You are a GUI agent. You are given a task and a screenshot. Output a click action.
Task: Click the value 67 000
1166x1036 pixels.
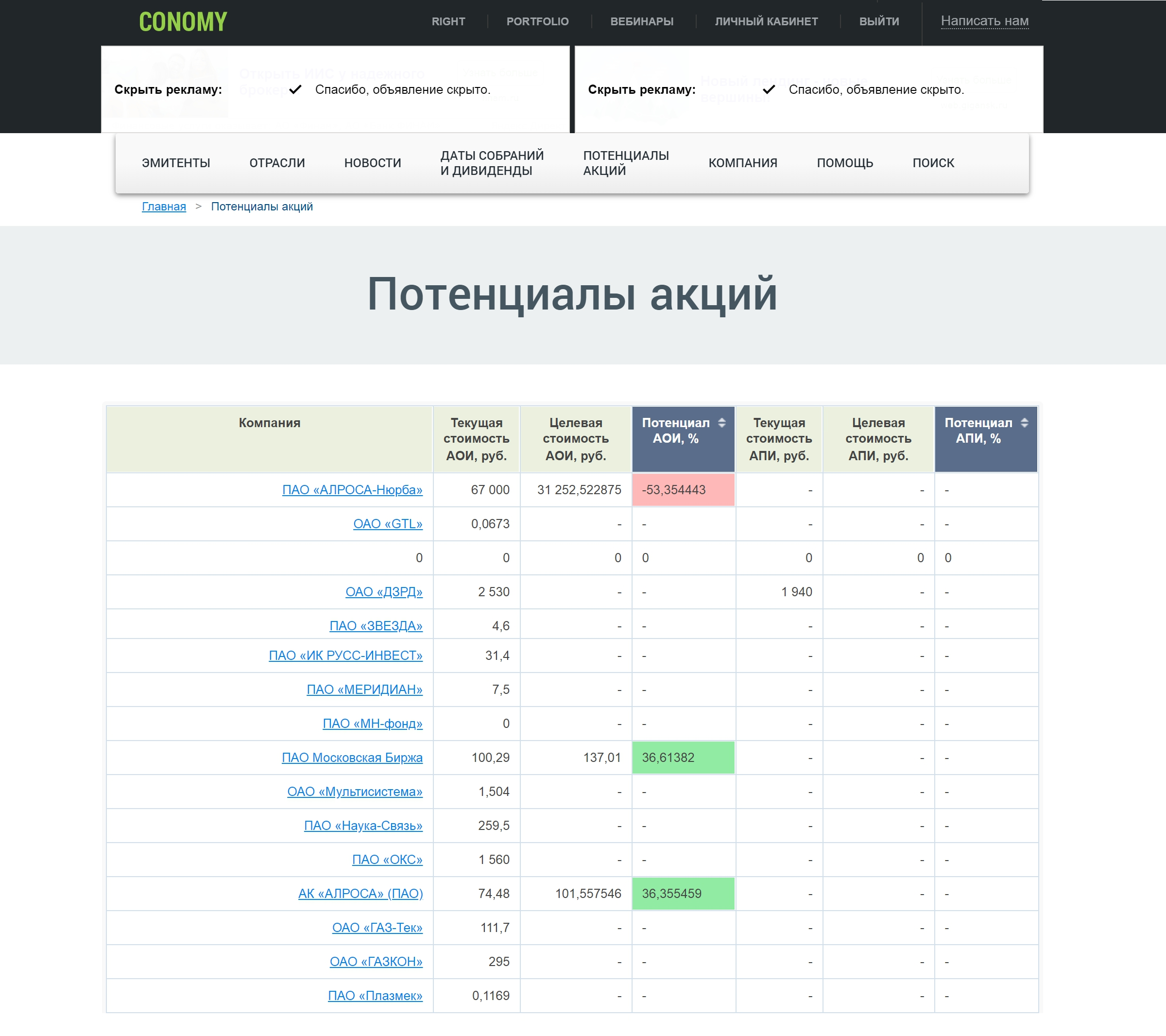coord(490,490)
